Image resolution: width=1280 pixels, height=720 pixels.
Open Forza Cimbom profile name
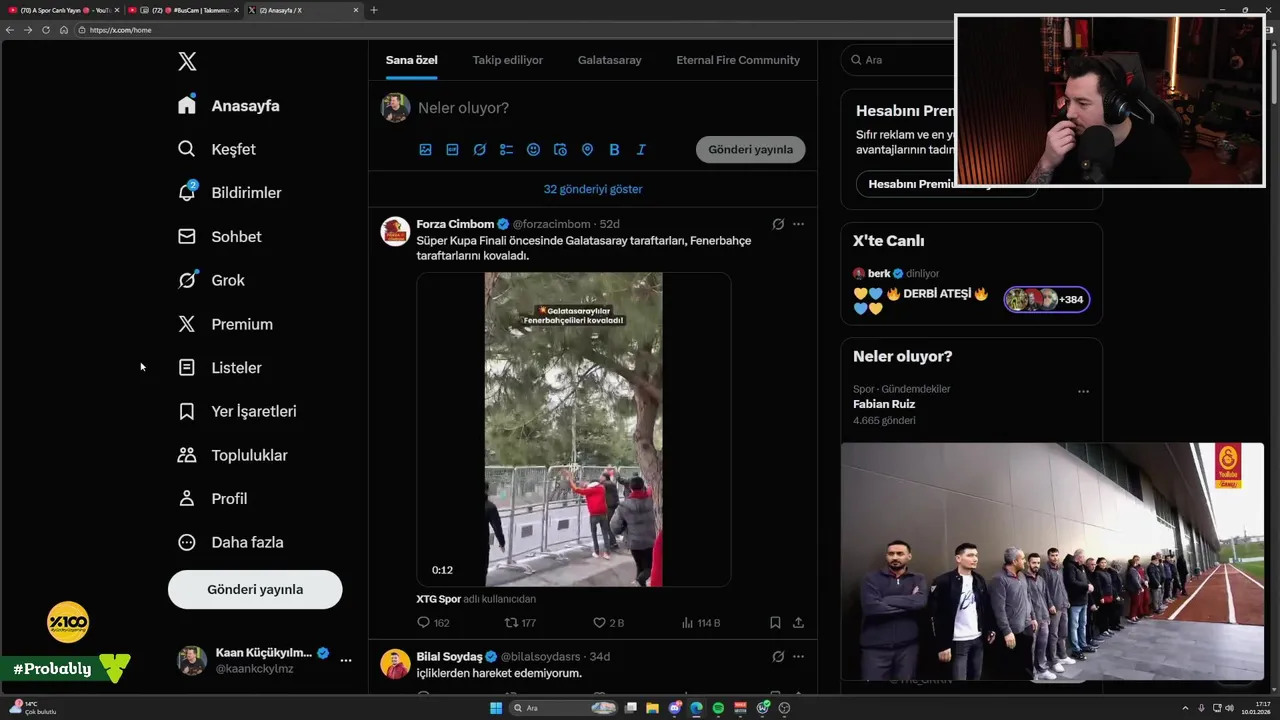click(x=455, y=224)
